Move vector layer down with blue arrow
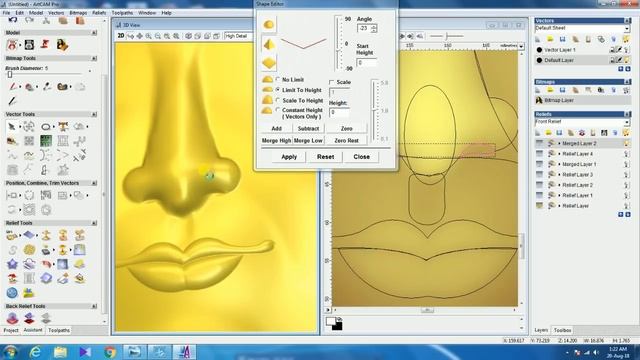The width and height of the screenshot is (640, 360). [628, 69]
